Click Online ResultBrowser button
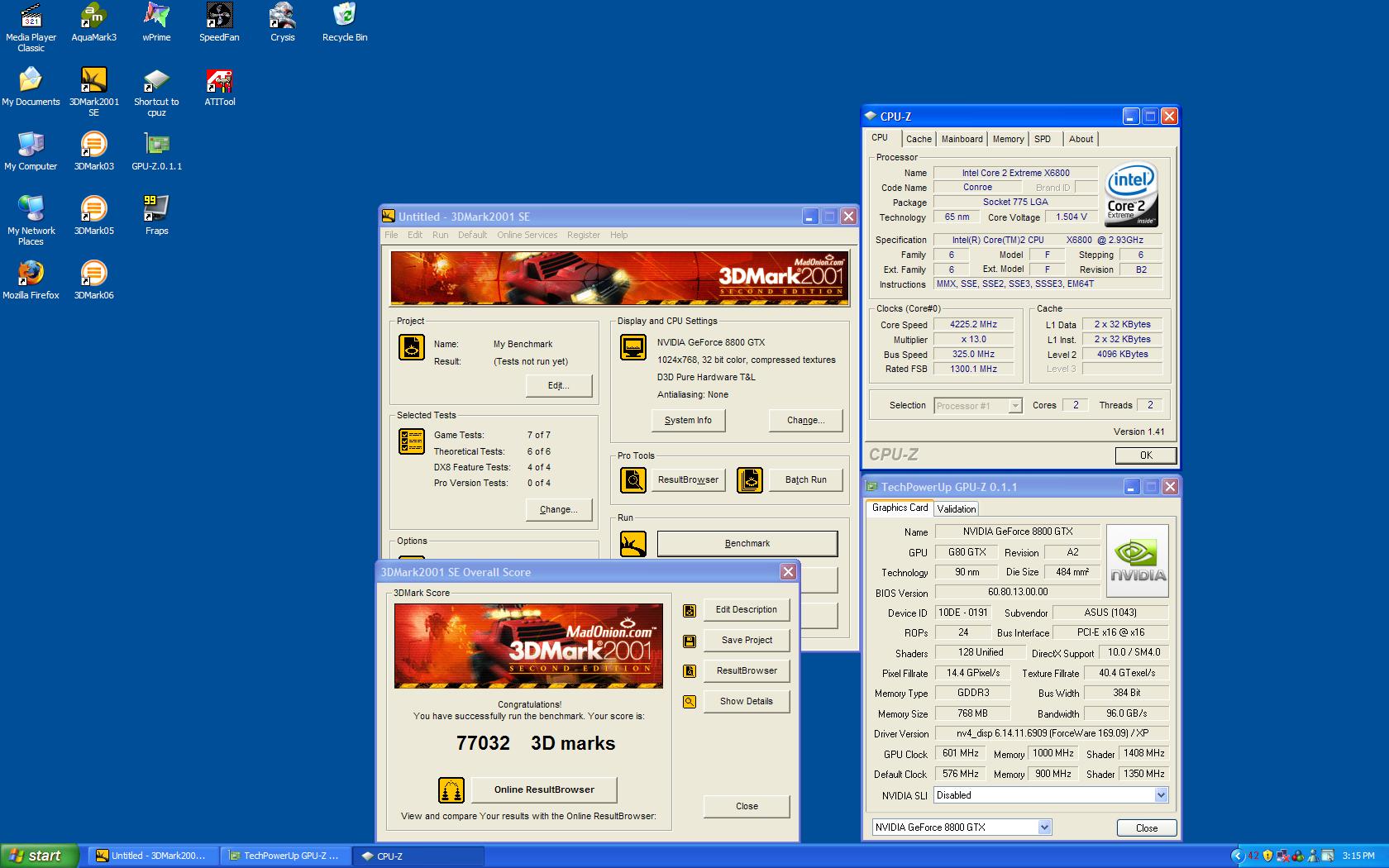Screen dimensions: 1389x868 [544, 790]
